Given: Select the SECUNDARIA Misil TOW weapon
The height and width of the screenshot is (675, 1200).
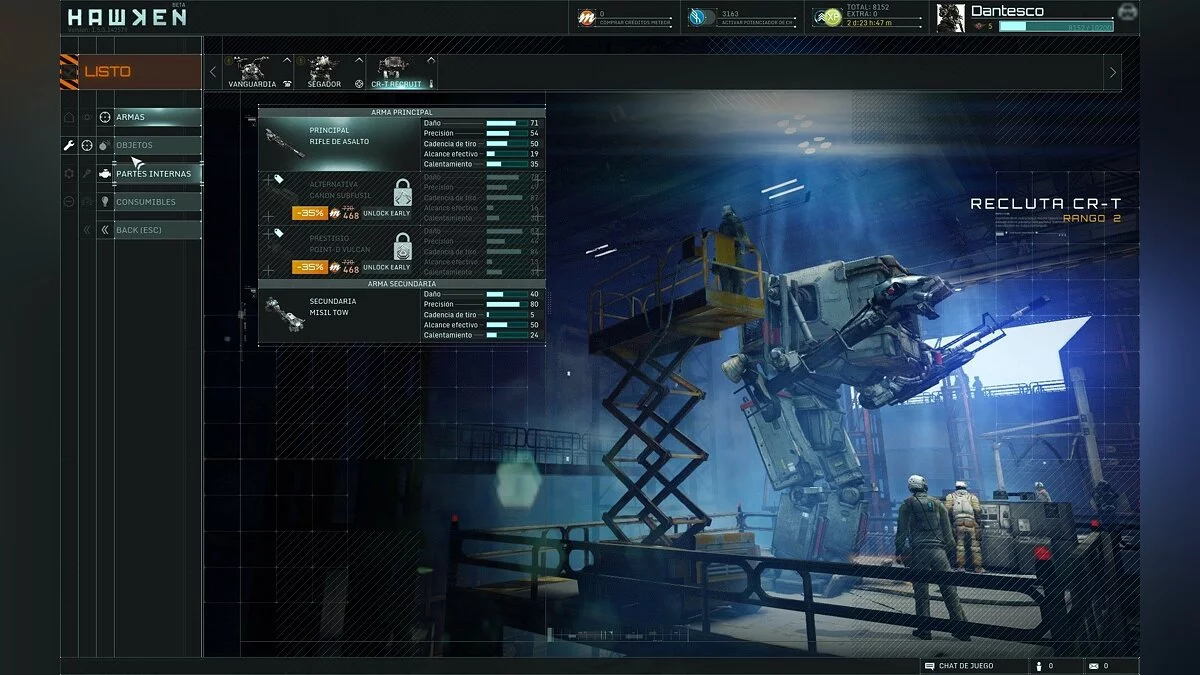Looking at the screenshot, I should pyautogui.click(x=339, y=314).
